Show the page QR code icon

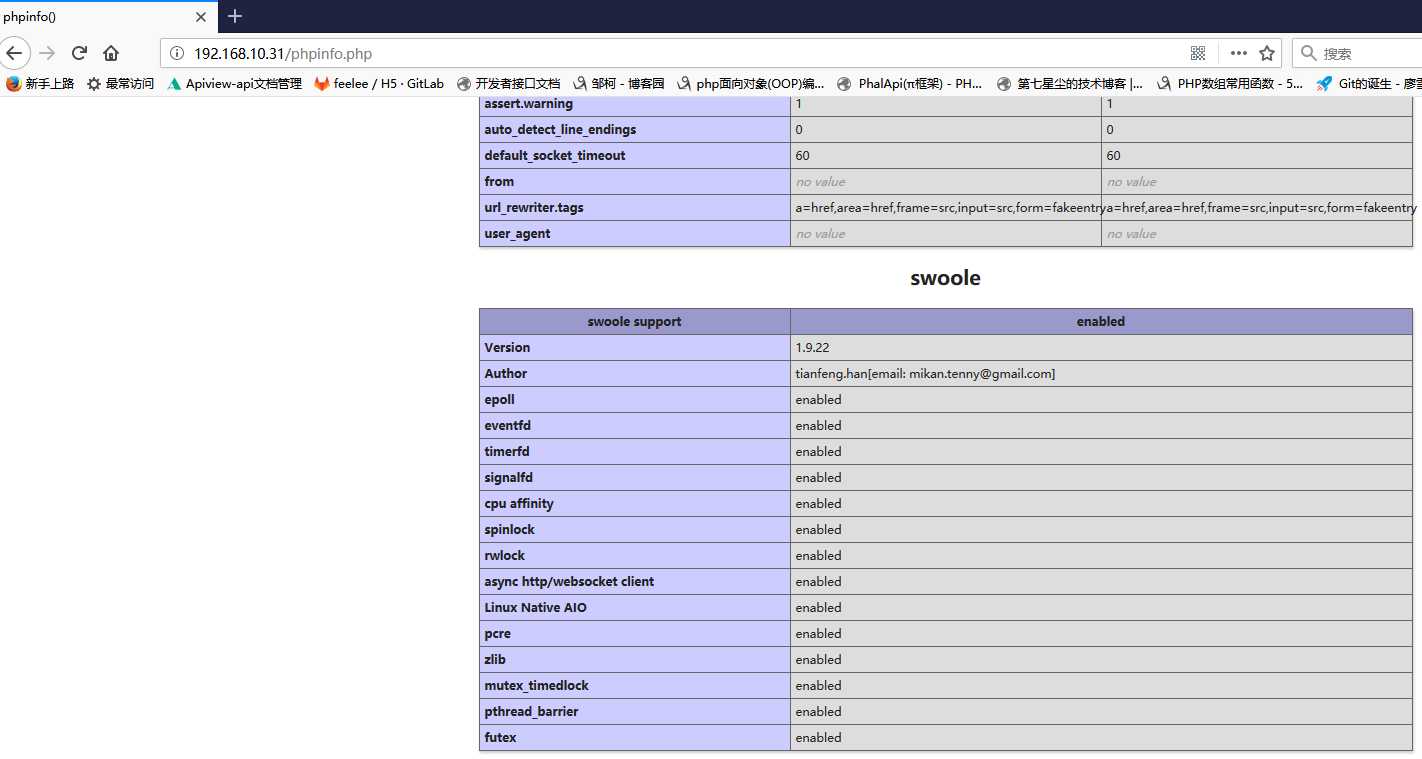pyautogui.click(x=1198, y=53)
